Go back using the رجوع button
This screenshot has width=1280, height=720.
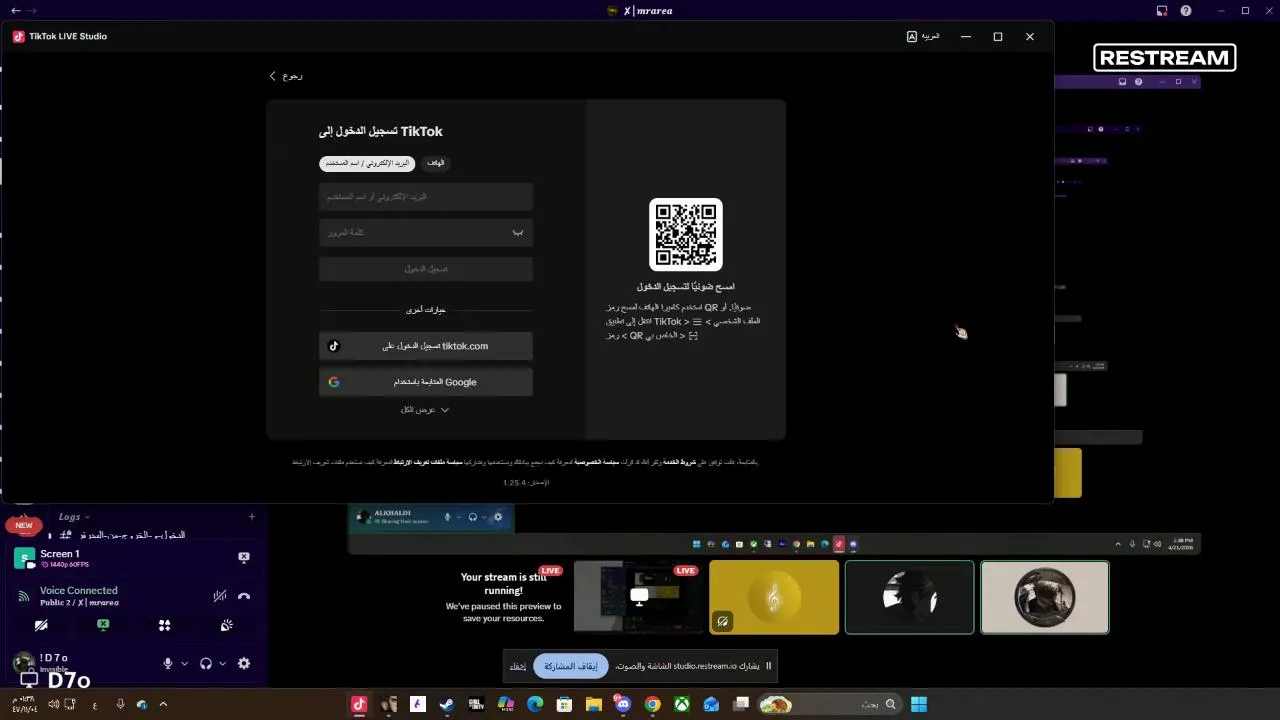pyautogui.click(x=286, y=76)
